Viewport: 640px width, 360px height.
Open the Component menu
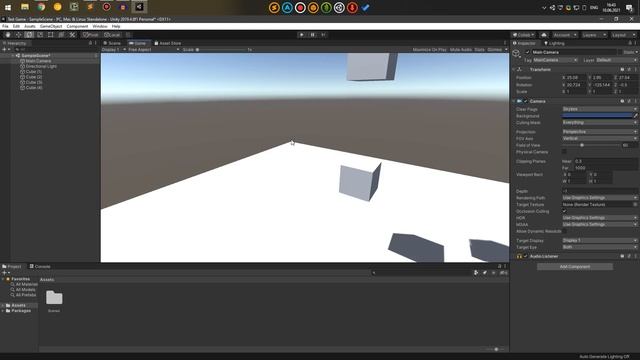[x=77, y=26]
